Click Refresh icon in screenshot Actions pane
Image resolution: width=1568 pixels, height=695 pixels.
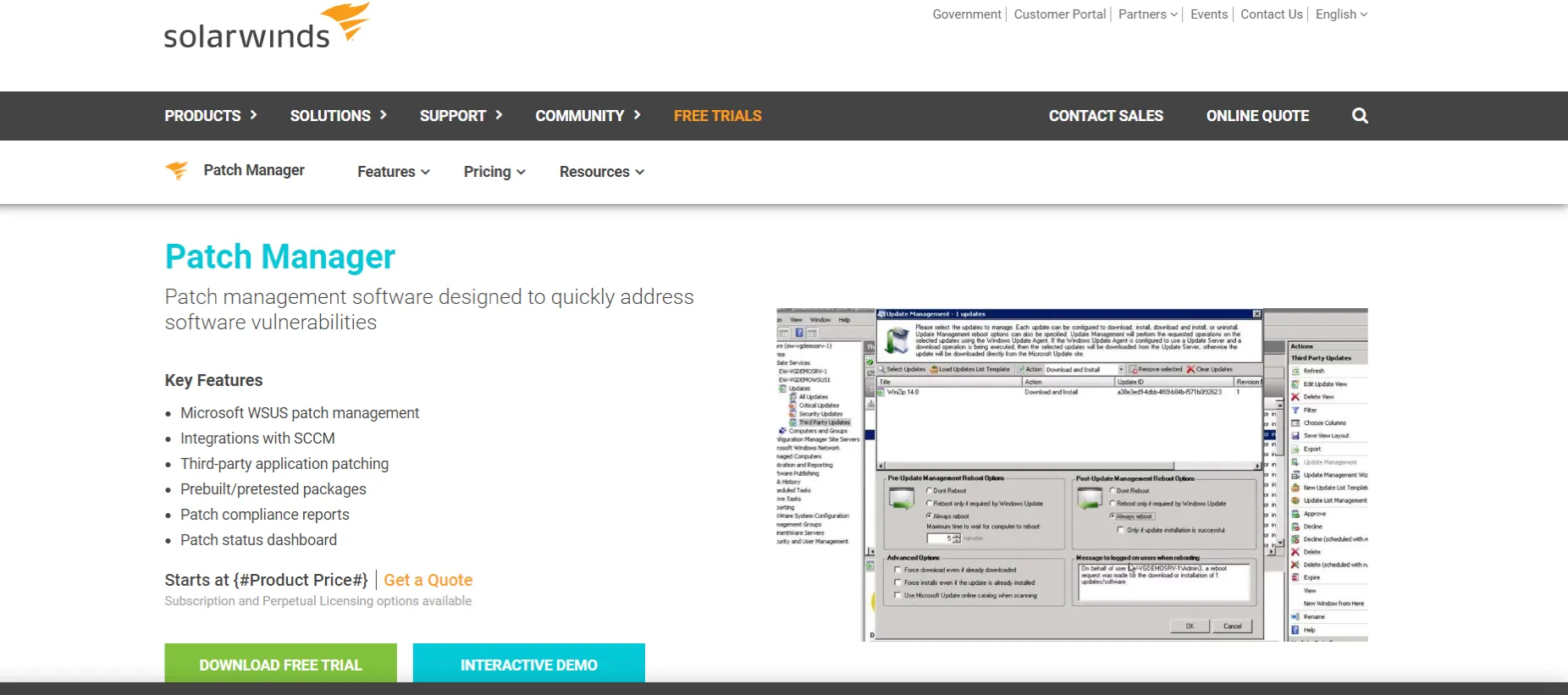[x=1295, y=371]
